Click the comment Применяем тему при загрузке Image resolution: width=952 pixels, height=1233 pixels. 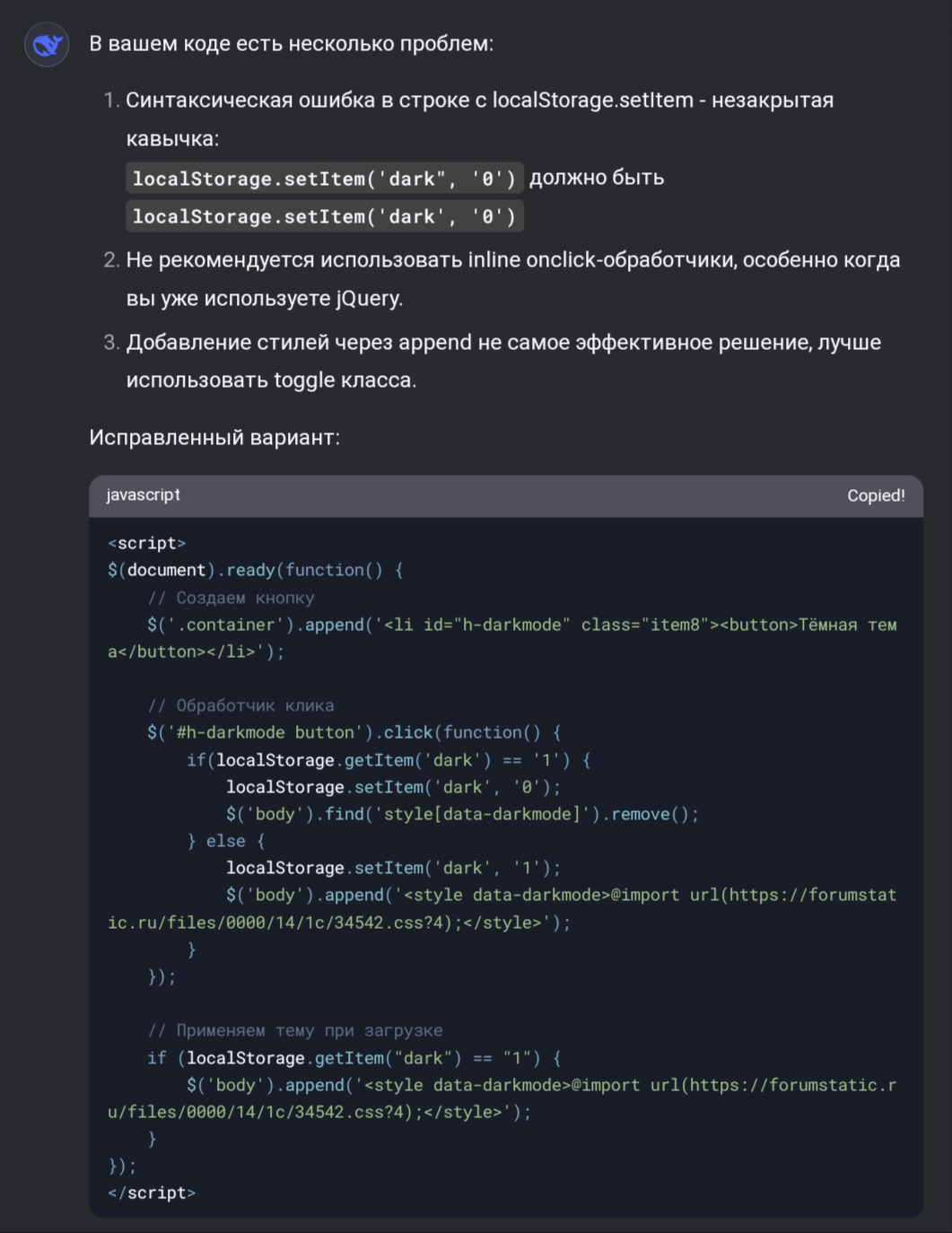pos(294,1030)
